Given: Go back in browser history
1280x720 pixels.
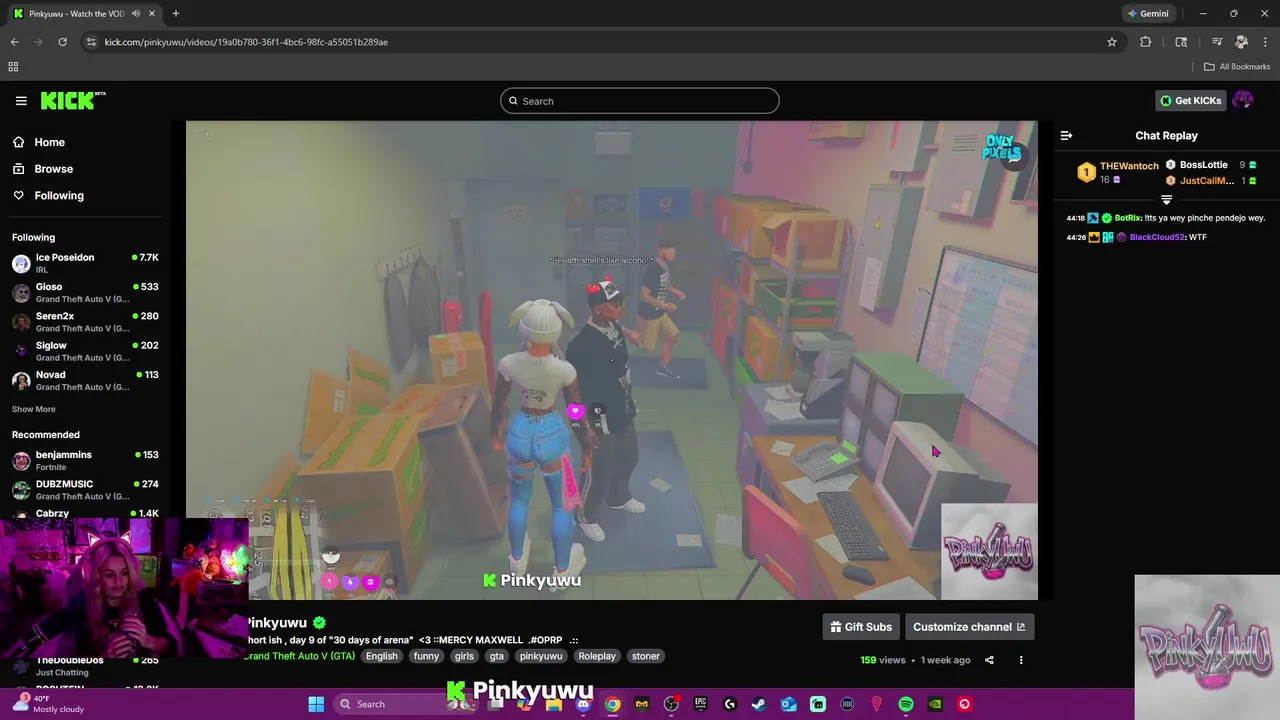Looking at the screenshot, I should tap(14, 42).
